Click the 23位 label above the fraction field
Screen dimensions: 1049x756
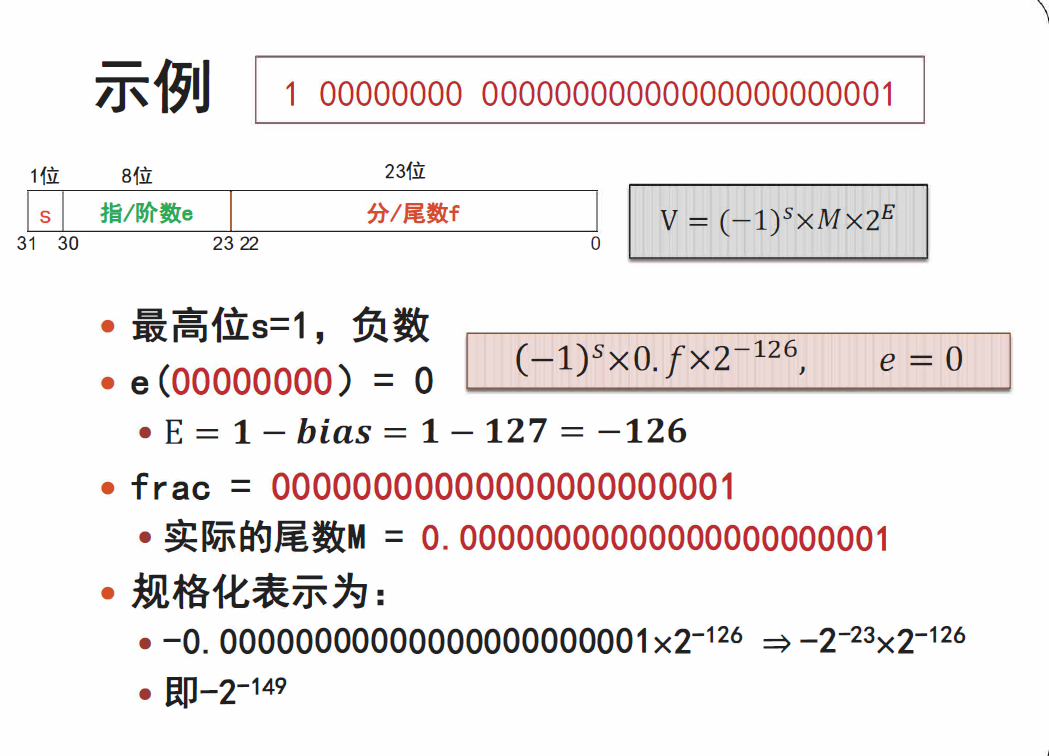405,171
